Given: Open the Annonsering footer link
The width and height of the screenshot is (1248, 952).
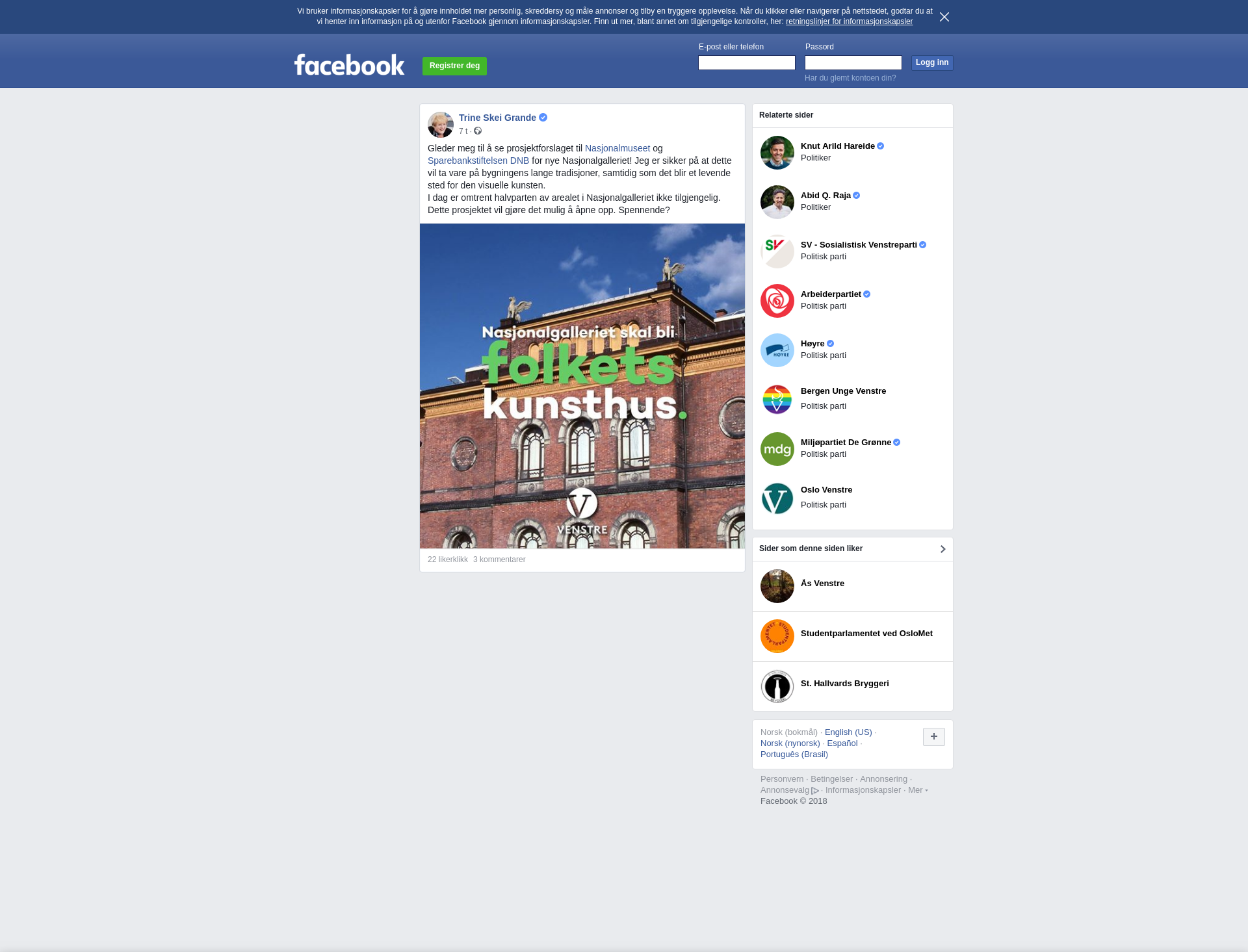Looking at the screenshot, I should [x=883, y=779].
